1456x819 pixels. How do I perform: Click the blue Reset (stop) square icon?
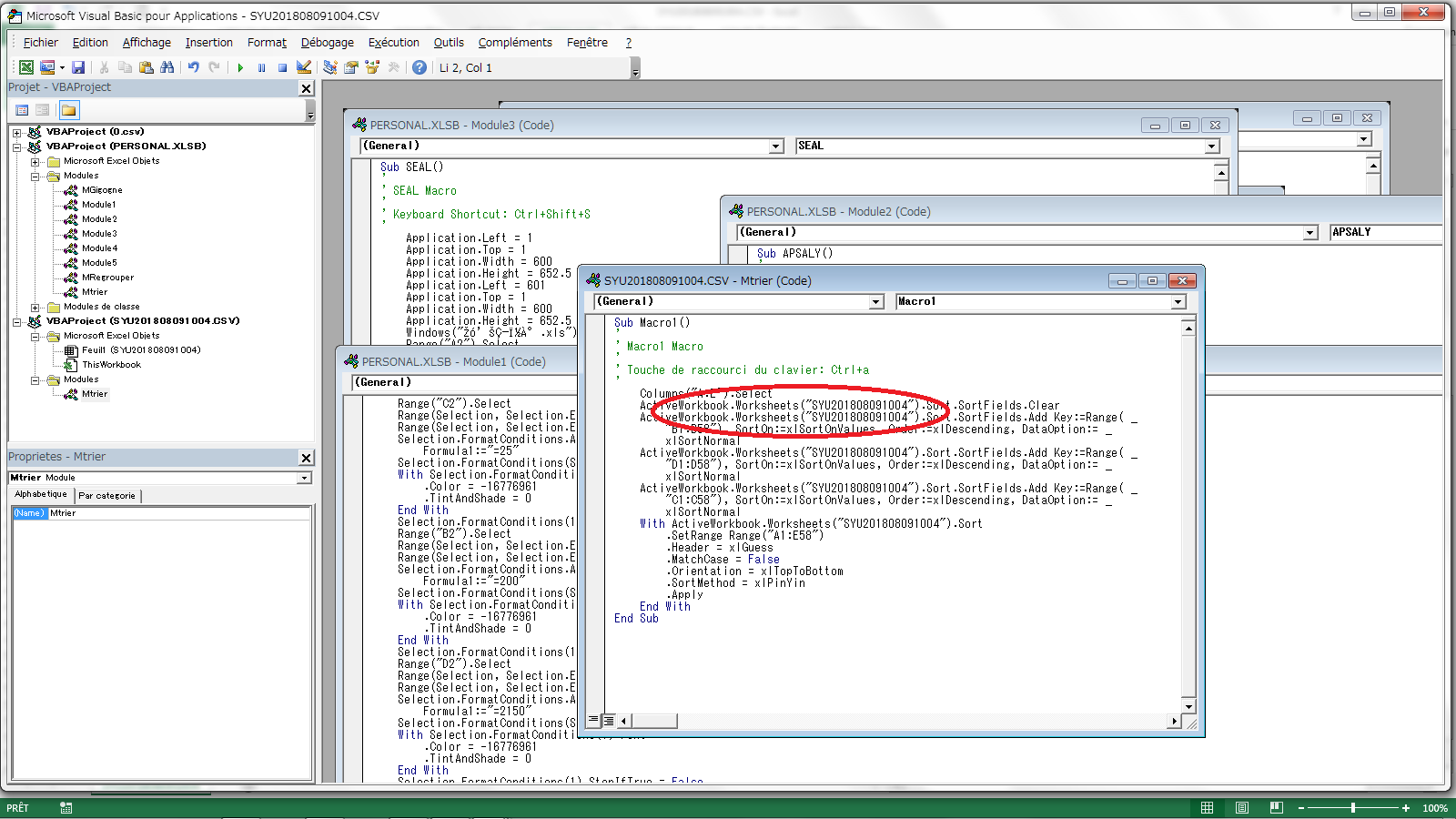click(282, 67)
